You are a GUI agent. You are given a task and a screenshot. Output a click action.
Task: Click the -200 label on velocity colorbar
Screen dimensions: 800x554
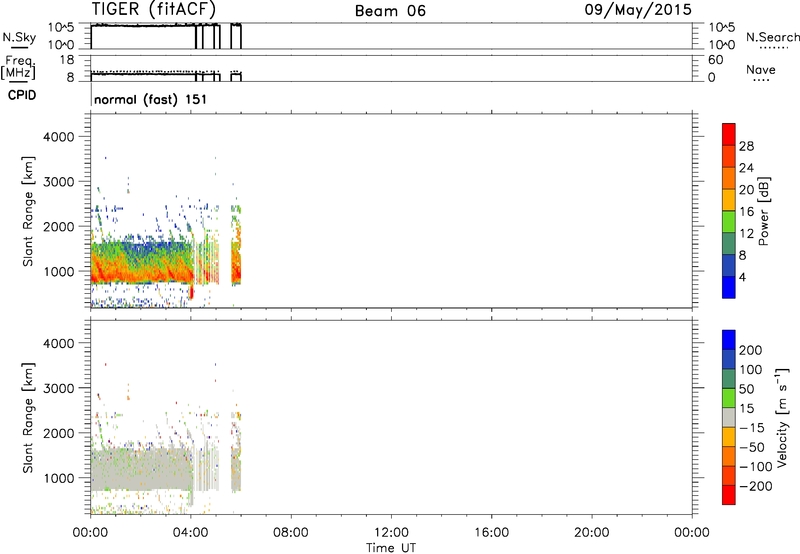click(756, 486)
